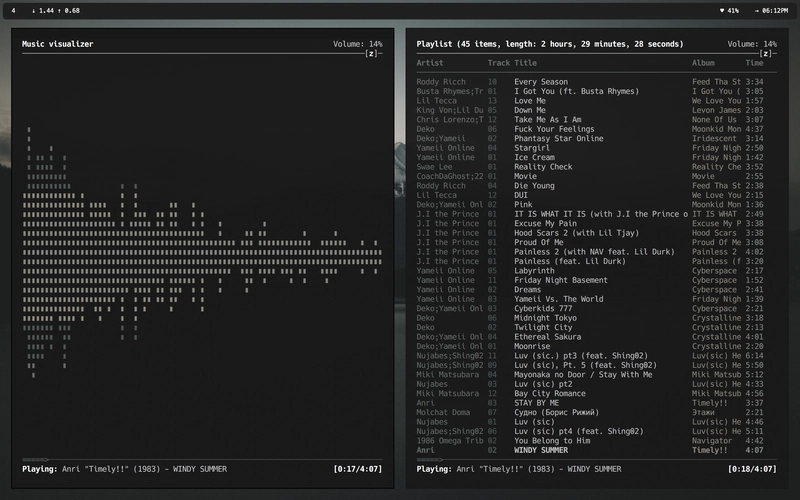The width and height of the screenshot is (800, 500).
Task: Click the Playlist header with 45 items
Action: (x=549, y=44)
